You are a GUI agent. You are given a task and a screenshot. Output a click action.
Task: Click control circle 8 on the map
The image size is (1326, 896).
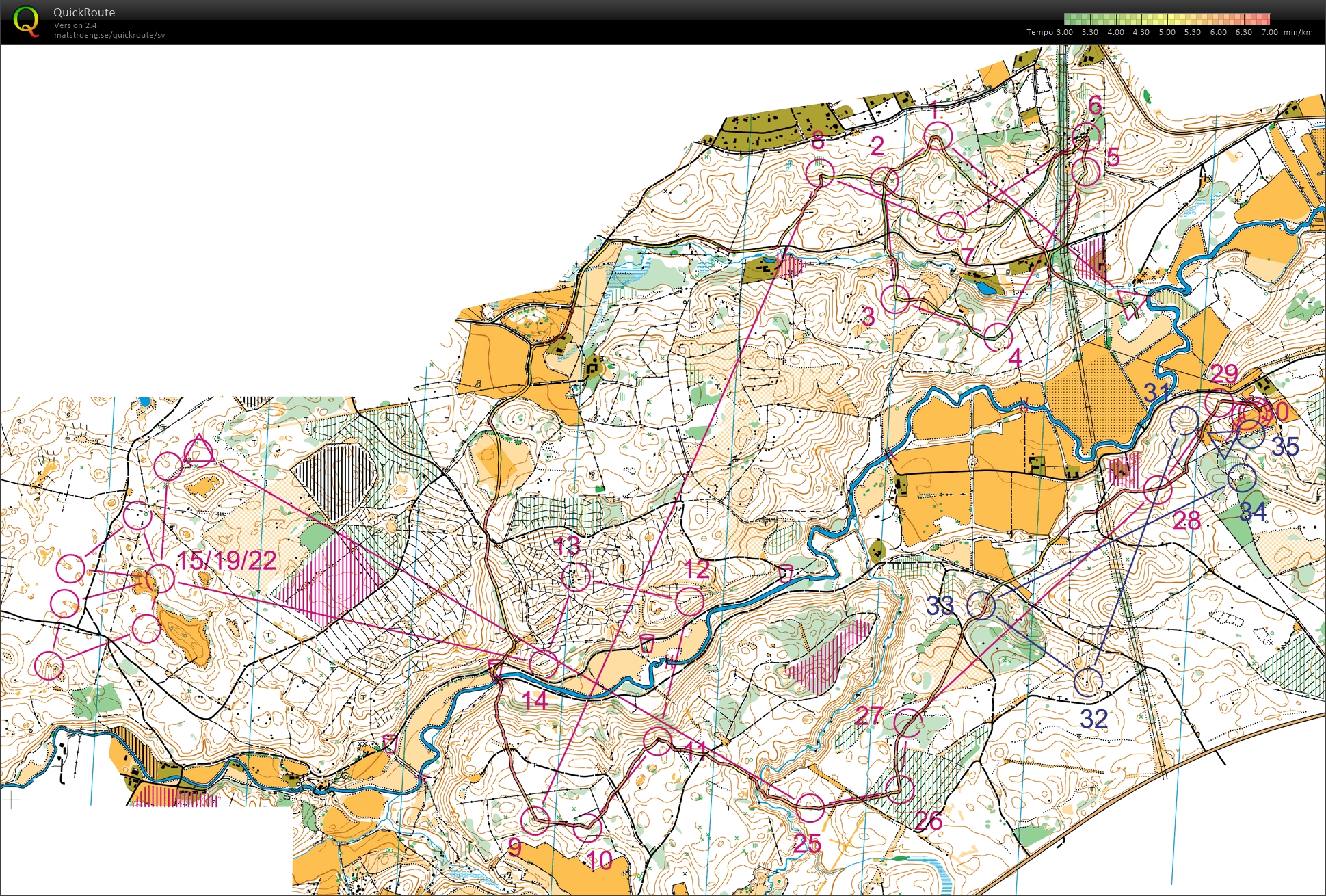pos(820,172)
